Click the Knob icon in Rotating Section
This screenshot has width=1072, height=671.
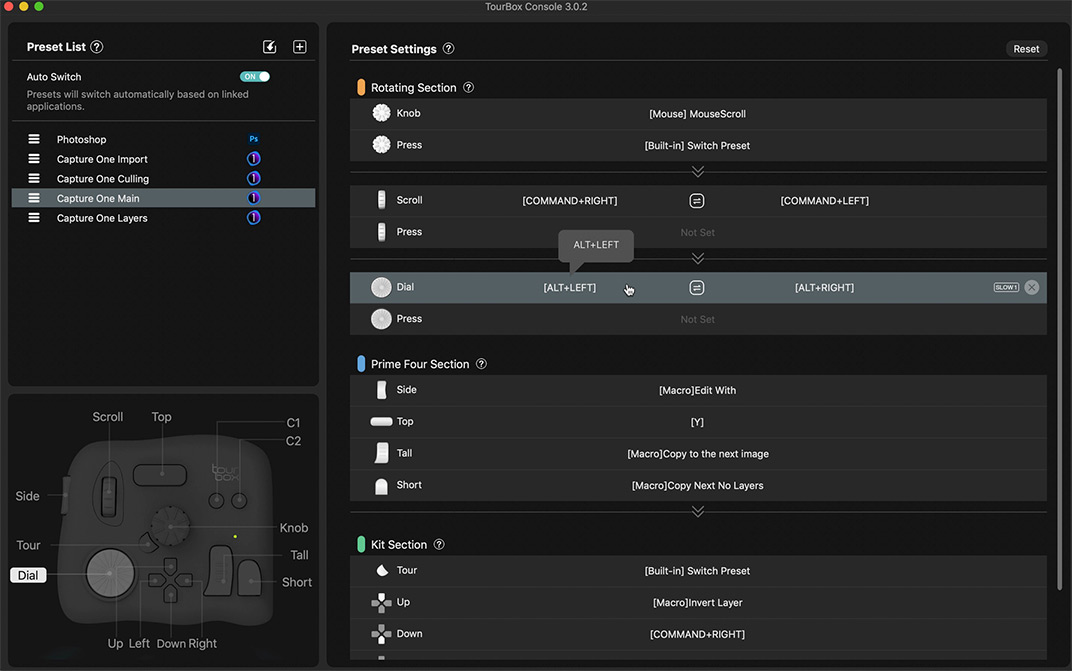click(381, 113)
